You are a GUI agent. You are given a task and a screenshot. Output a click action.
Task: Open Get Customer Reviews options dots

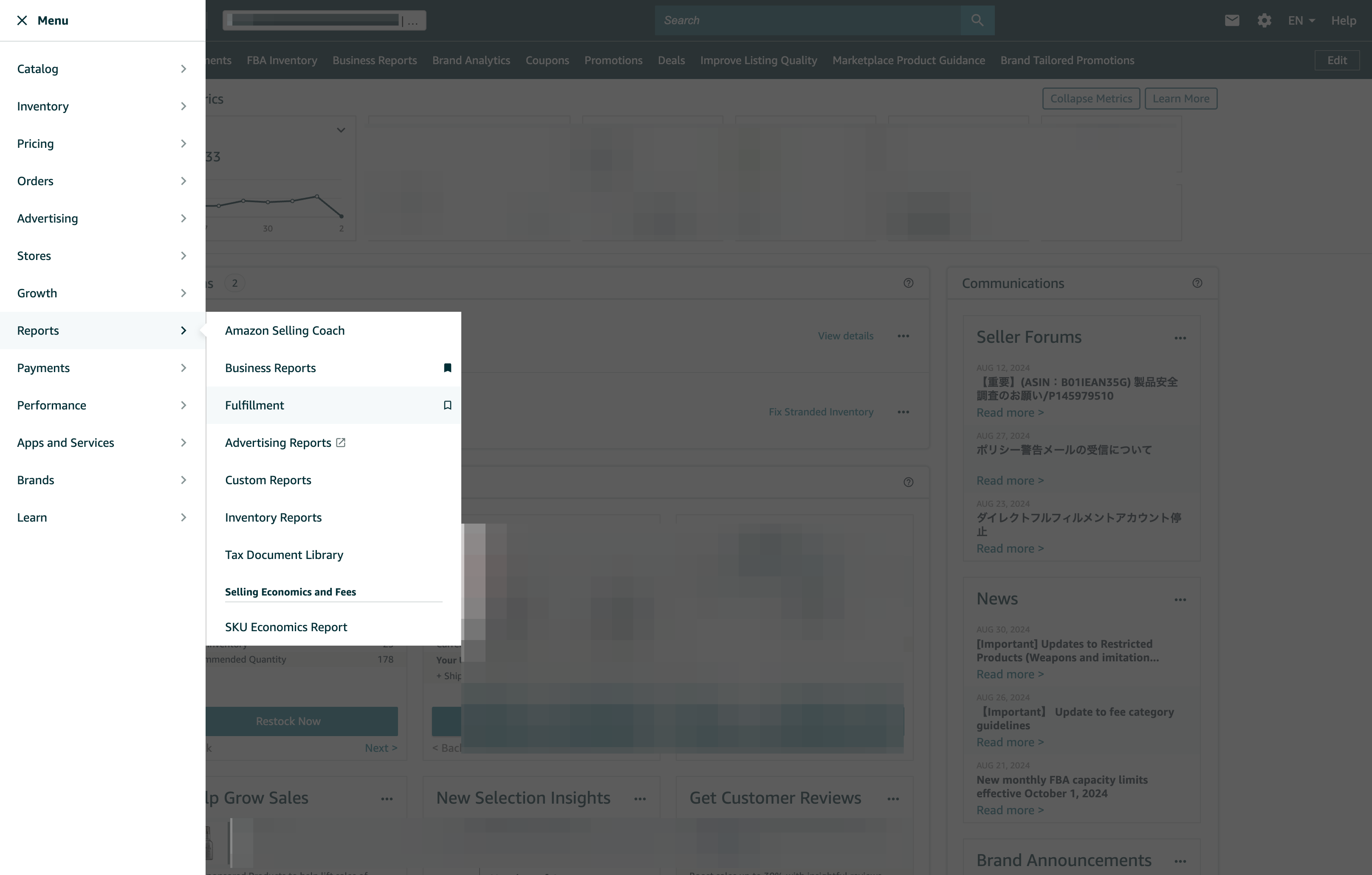tap(893, 799)
